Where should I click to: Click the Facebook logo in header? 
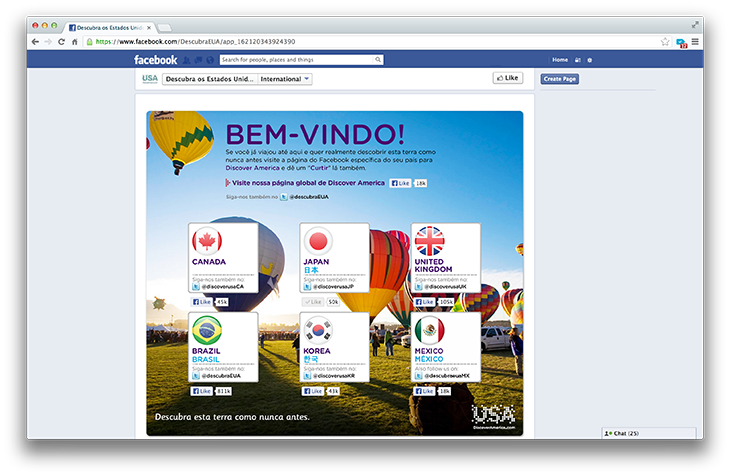click(154, 60)
